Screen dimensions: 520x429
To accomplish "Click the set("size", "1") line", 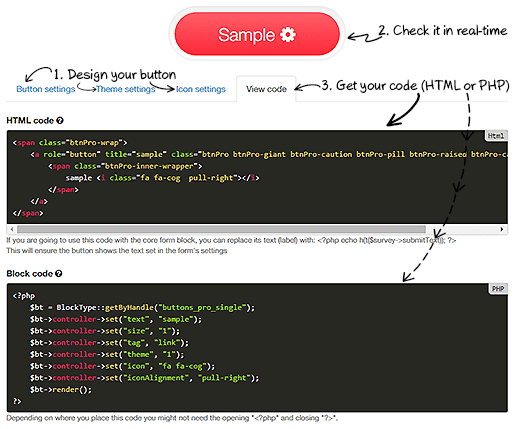I will pos(105,331).
